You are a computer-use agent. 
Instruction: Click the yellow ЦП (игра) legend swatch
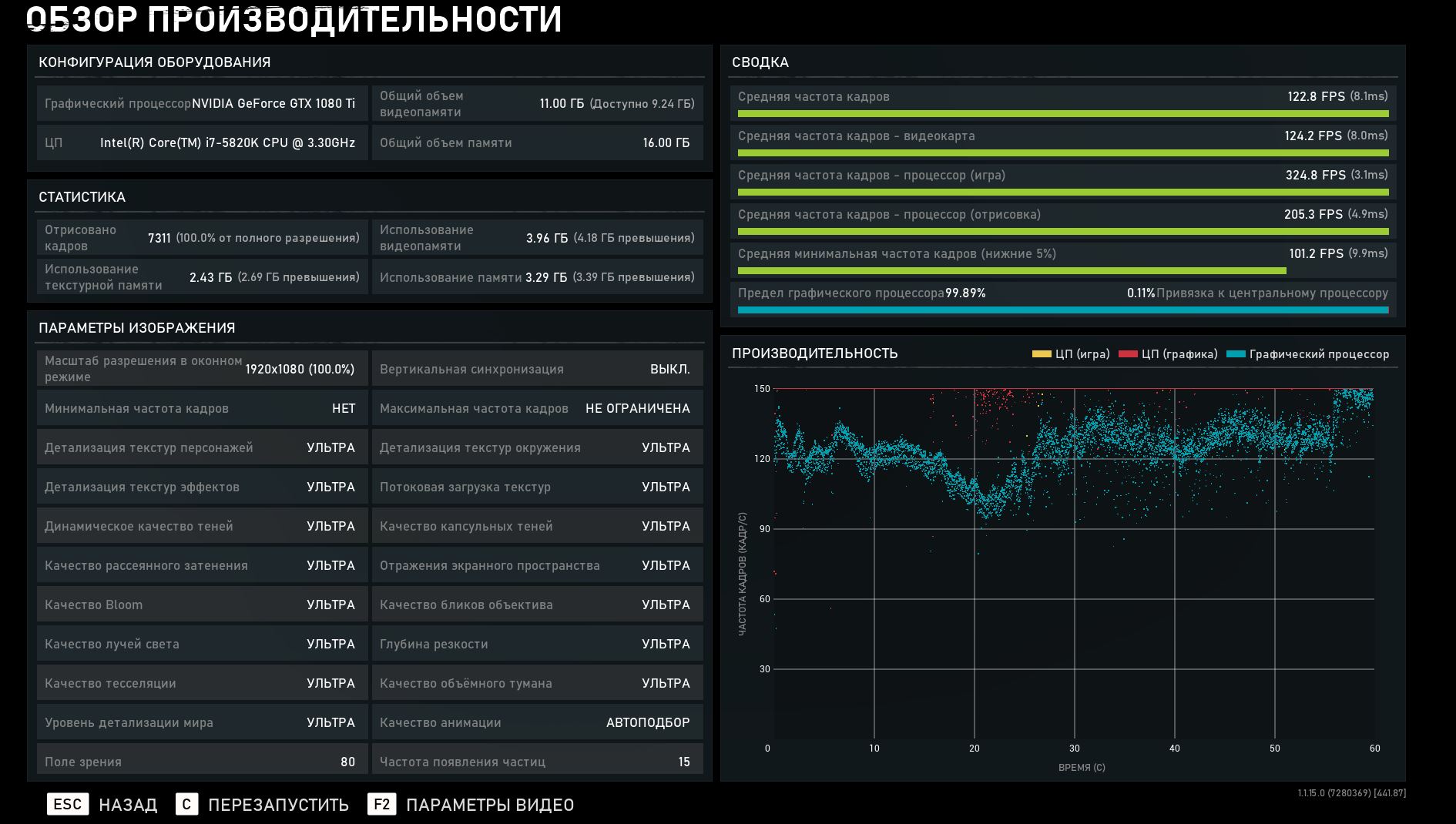1041,354
